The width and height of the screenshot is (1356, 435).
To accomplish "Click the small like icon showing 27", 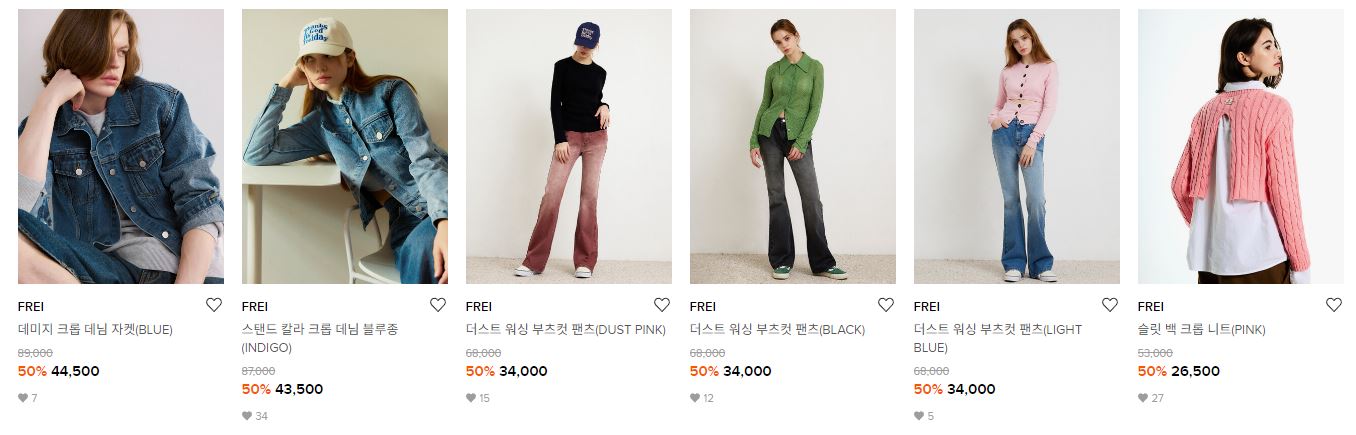I will (1143, 398).
